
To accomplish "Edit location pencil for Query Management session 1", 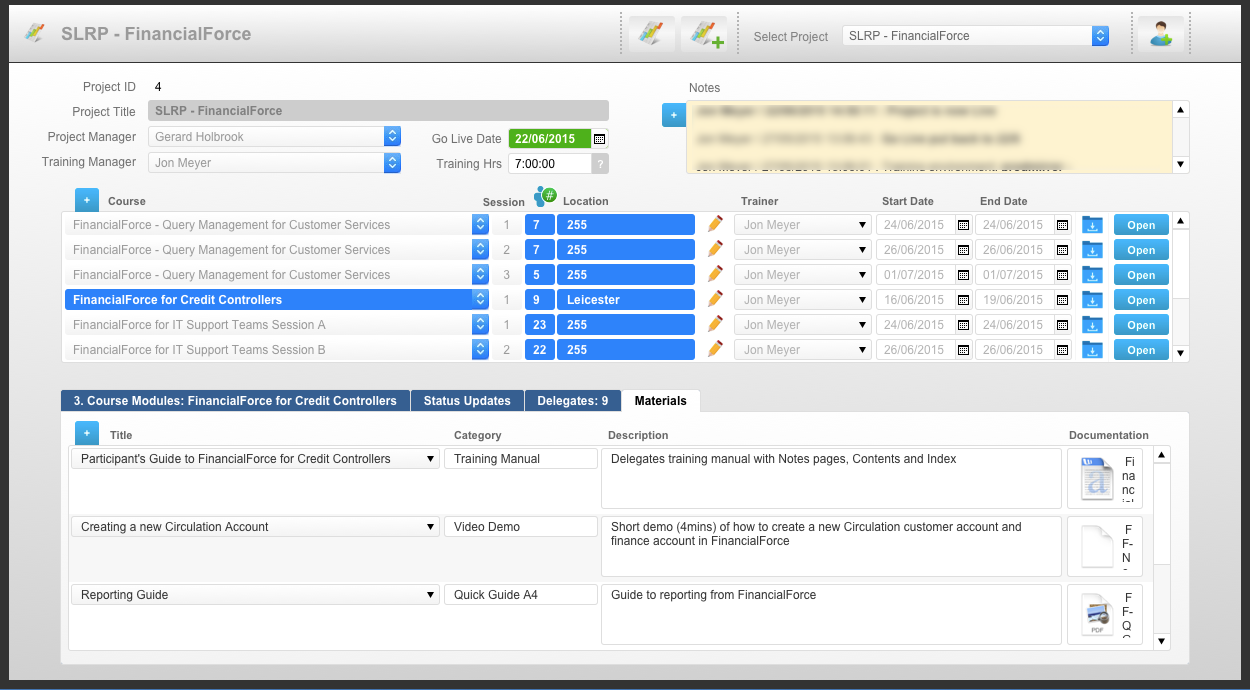I will 714,224.
